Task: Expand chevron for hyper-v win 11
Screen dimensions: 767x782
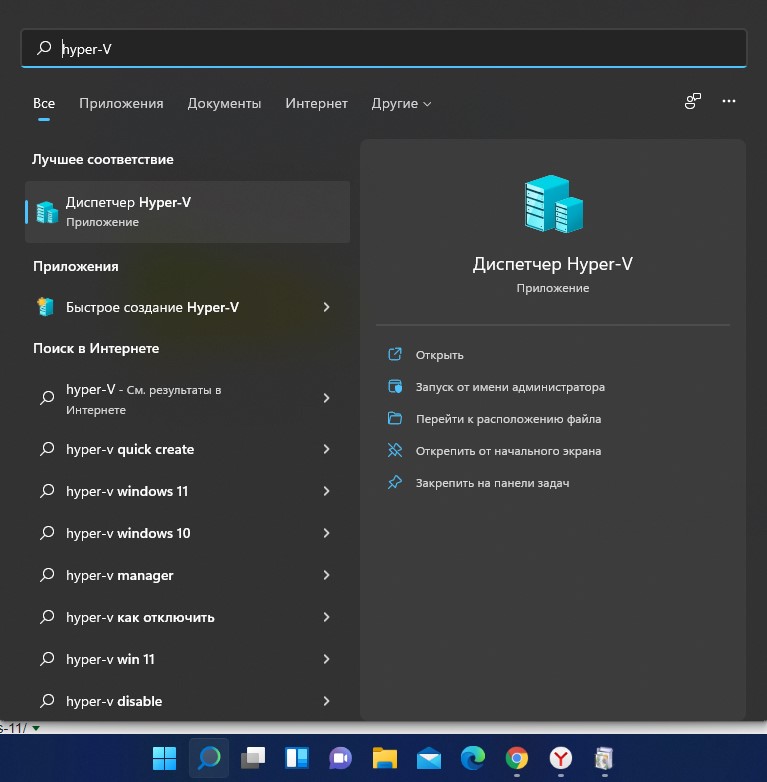Action: 326,659
